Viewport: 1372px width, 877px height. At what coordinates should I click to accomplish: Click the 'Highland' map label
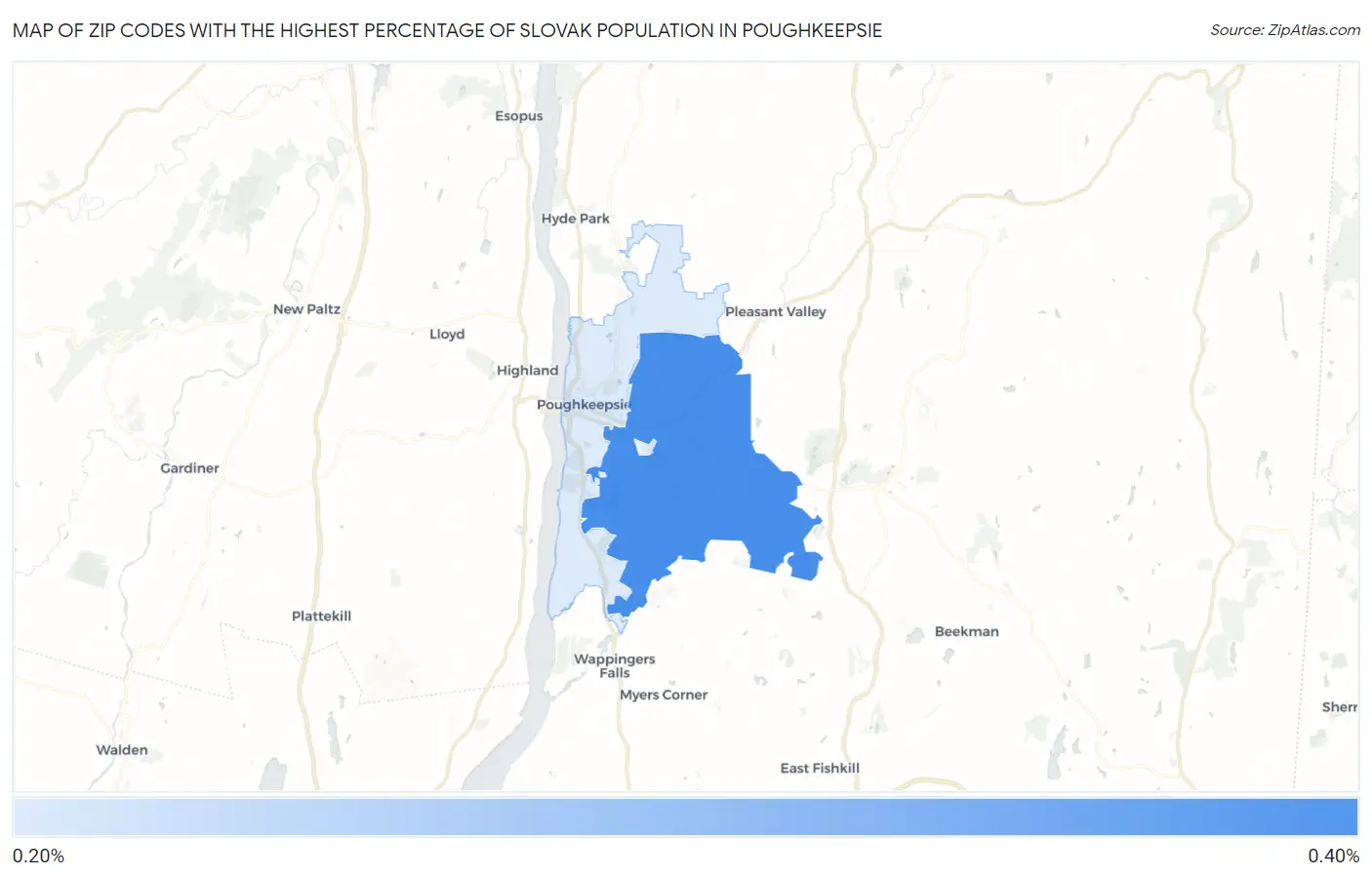(528, 371)
